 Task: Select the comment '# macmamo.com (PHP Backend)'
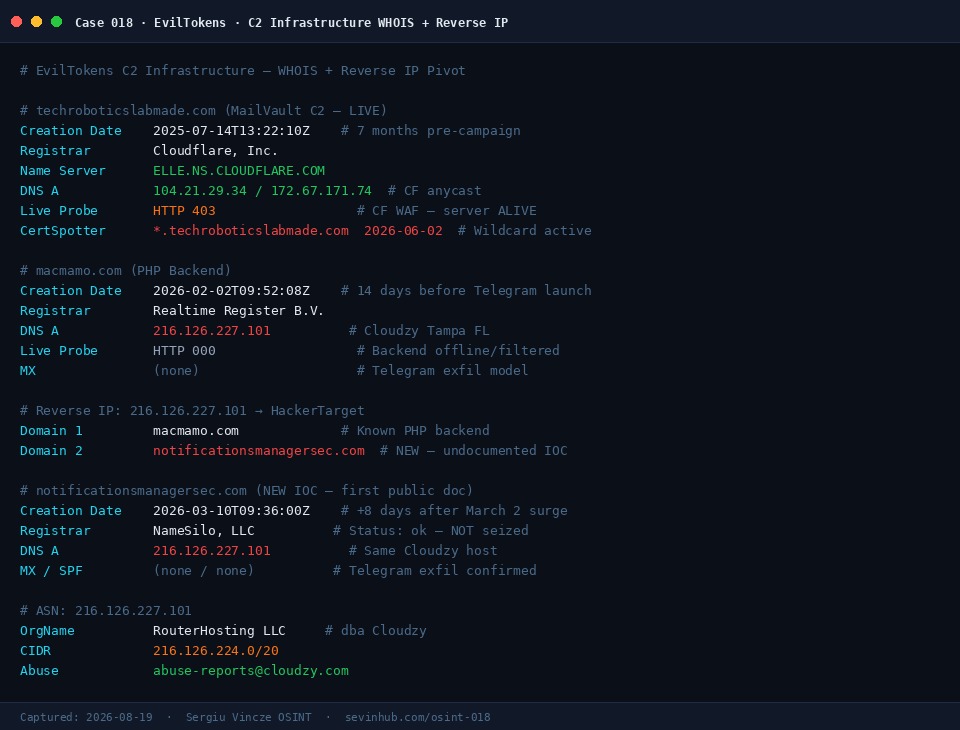tap(126, 270)
